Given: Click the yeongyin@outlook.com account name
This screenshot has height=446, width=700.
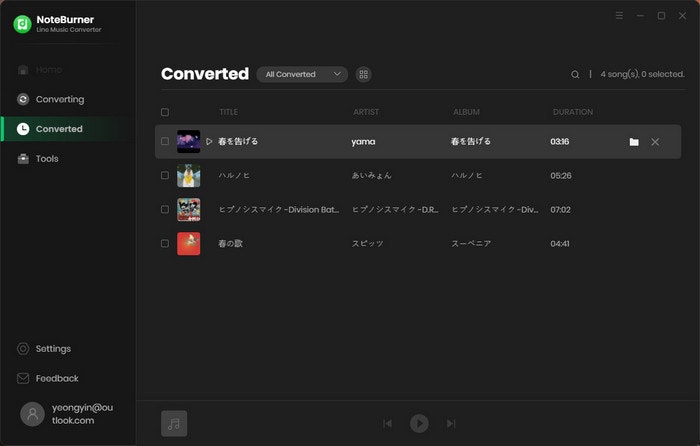Looking at the screenshot, I should (82, 414).
